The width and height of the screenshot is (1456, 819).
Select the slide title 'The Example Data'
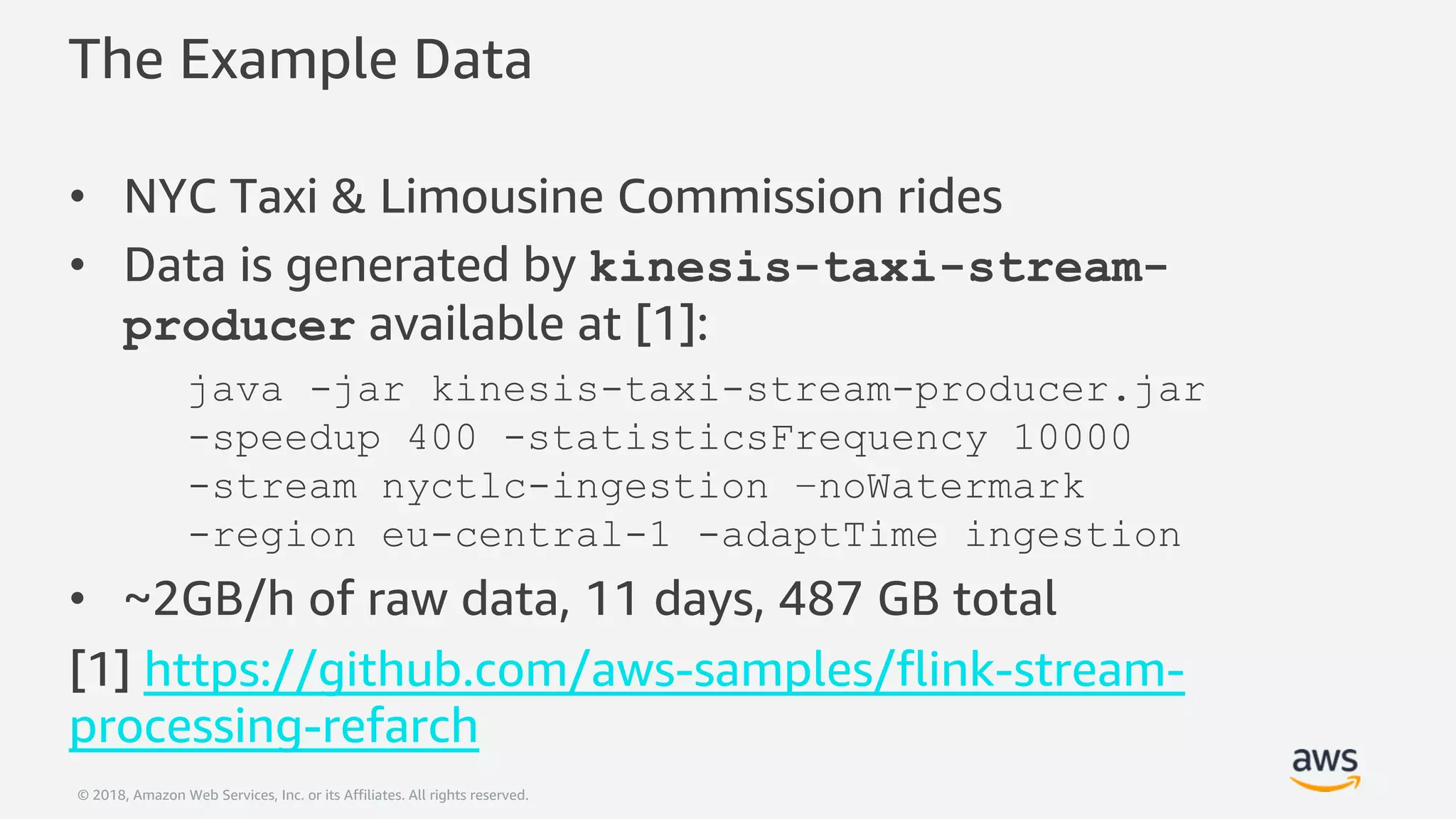(x=300, y=59)
